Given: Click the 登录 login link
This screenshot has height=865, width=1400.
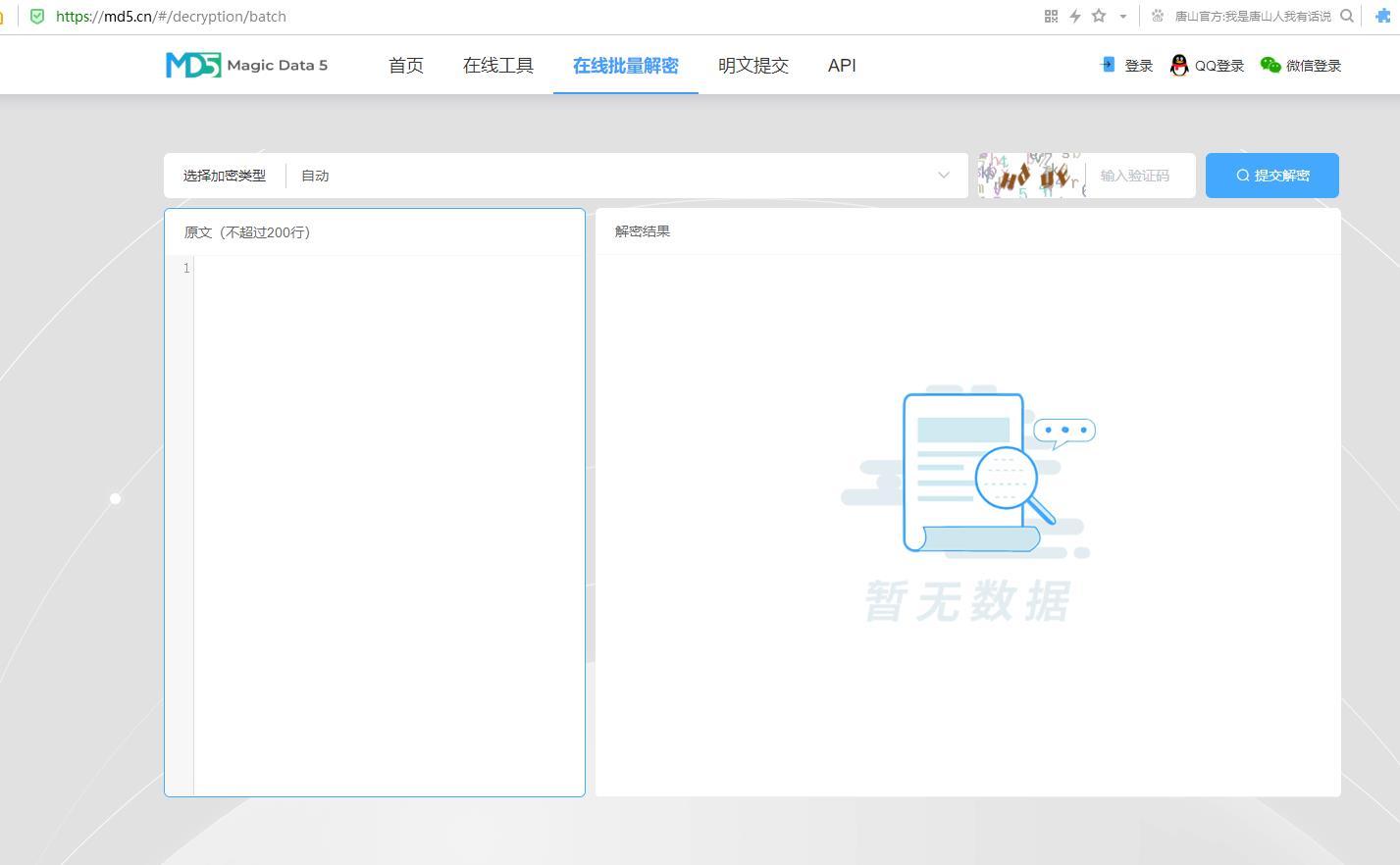Looking at the screenshot, I should [x=1139, y=66].
